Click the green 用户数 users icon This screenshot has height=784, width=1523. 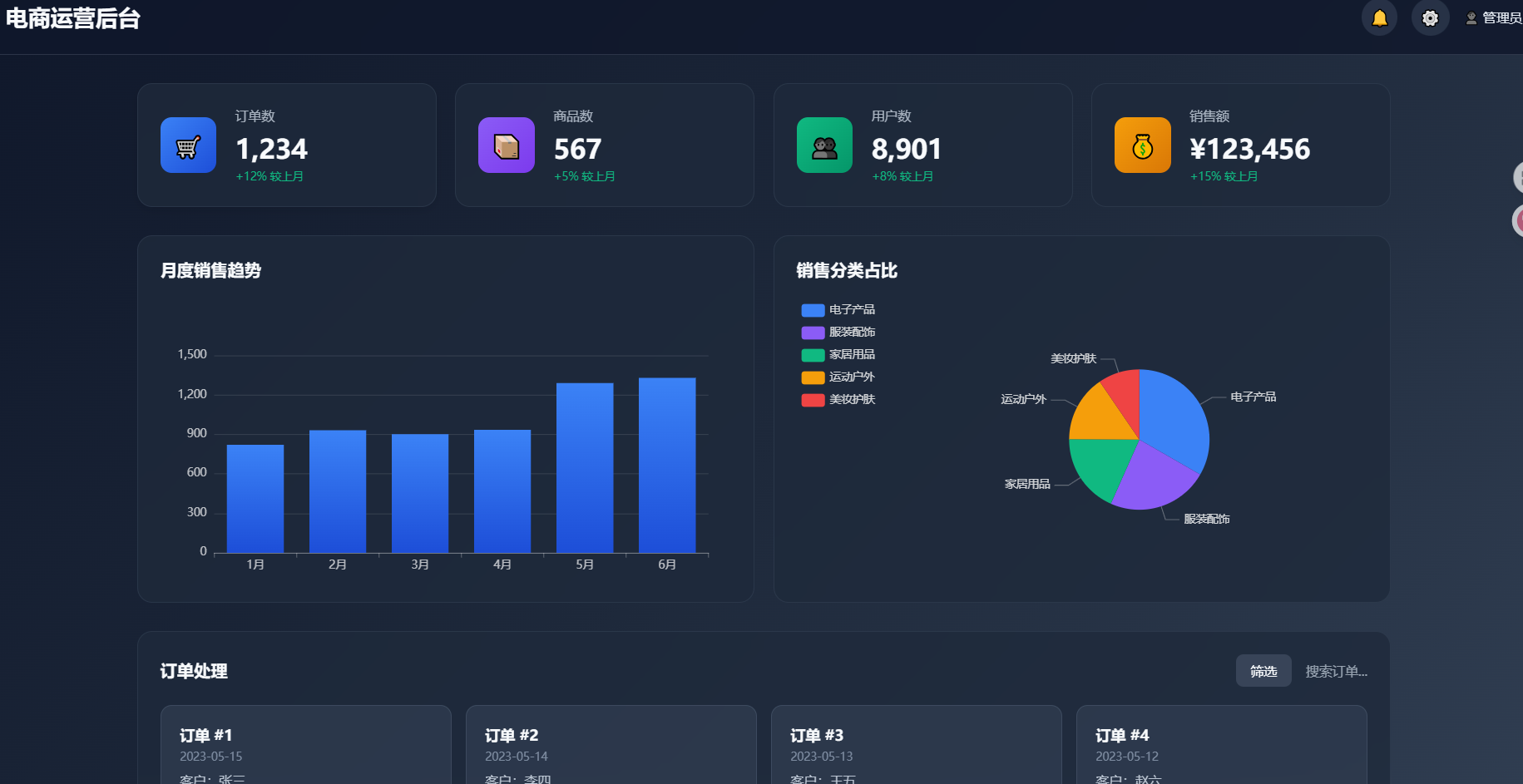pyautogui.click(x=824, y=145)
